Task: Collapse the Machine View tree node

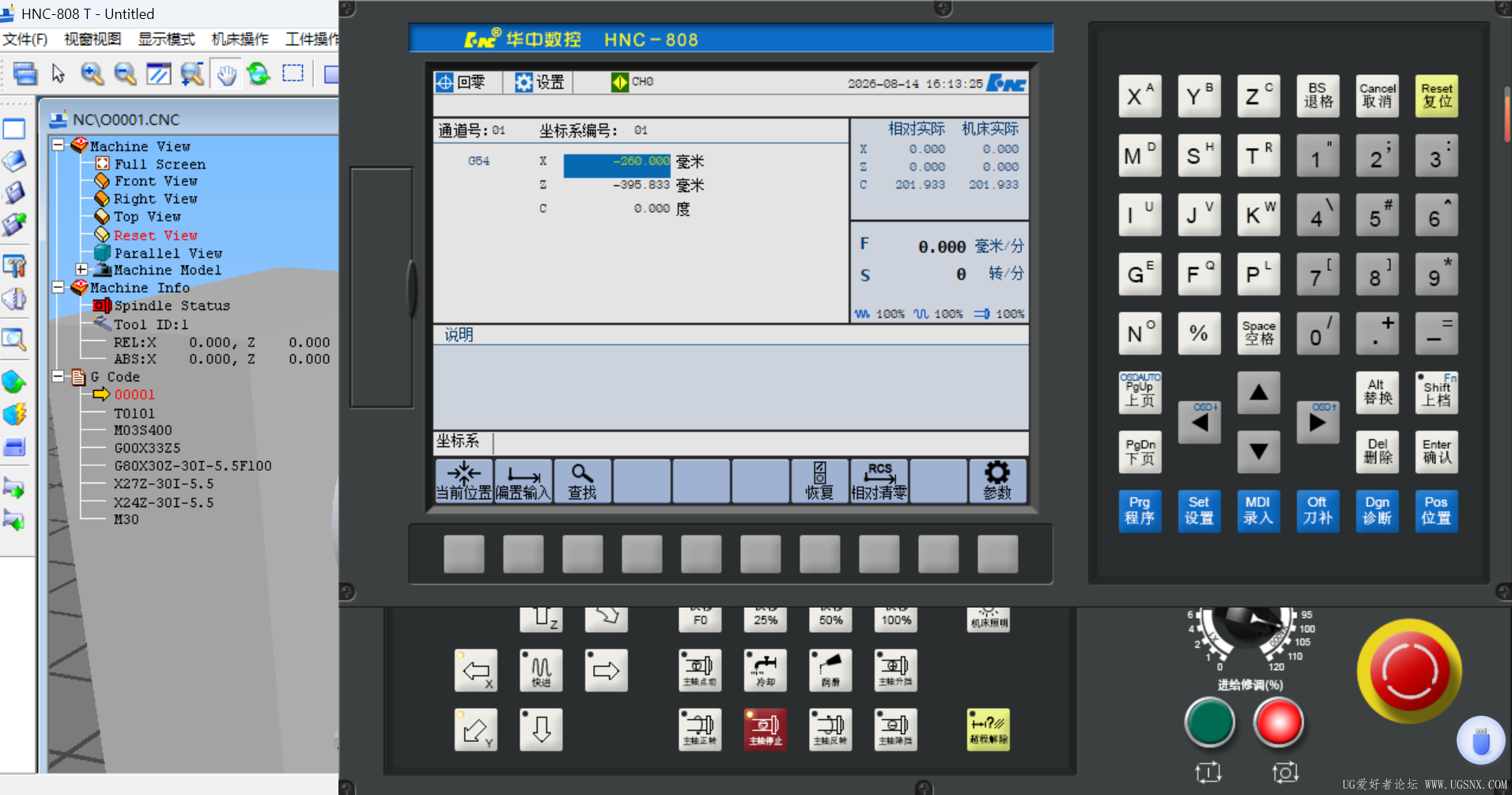Action: tap(58, 146)
